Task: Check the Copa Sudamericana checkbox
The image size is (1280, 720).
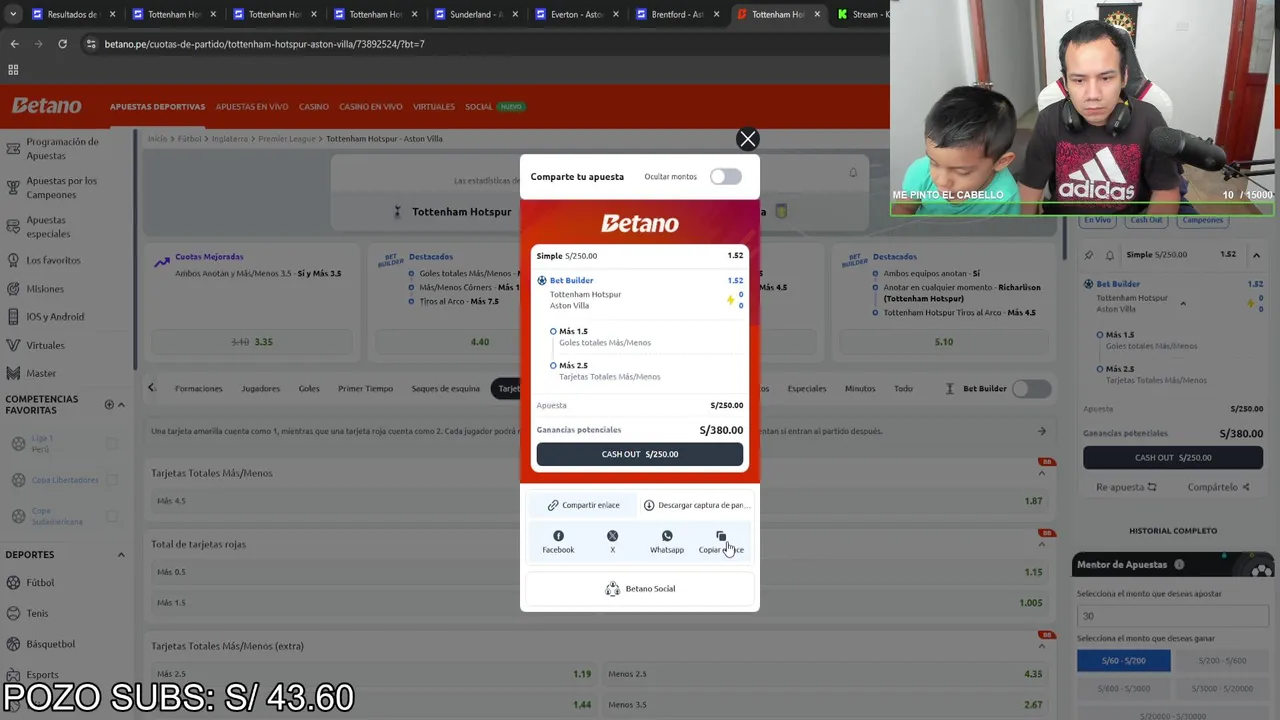Action: [x=112, y=516]
